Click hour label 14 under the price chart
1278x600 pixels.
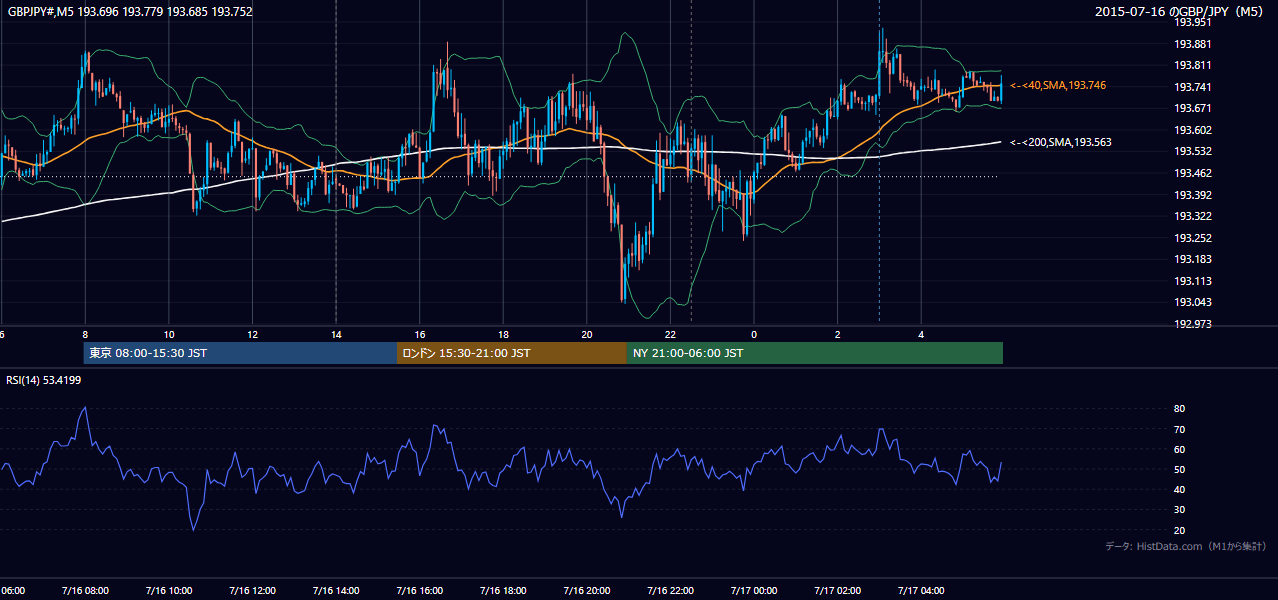pyautogui.click(x=336, y=334)
